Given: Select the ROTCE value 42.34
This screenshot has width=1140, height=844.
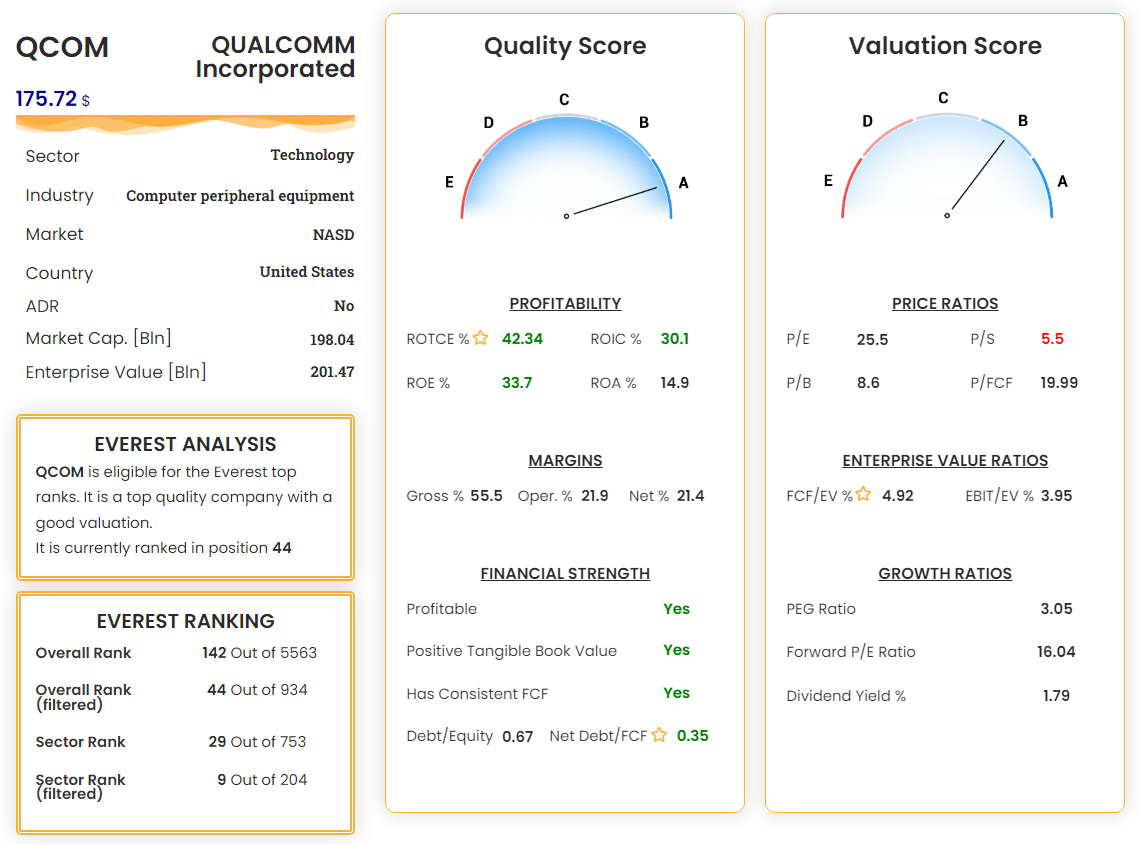Looking at the screenshot, I should [522, 339].
